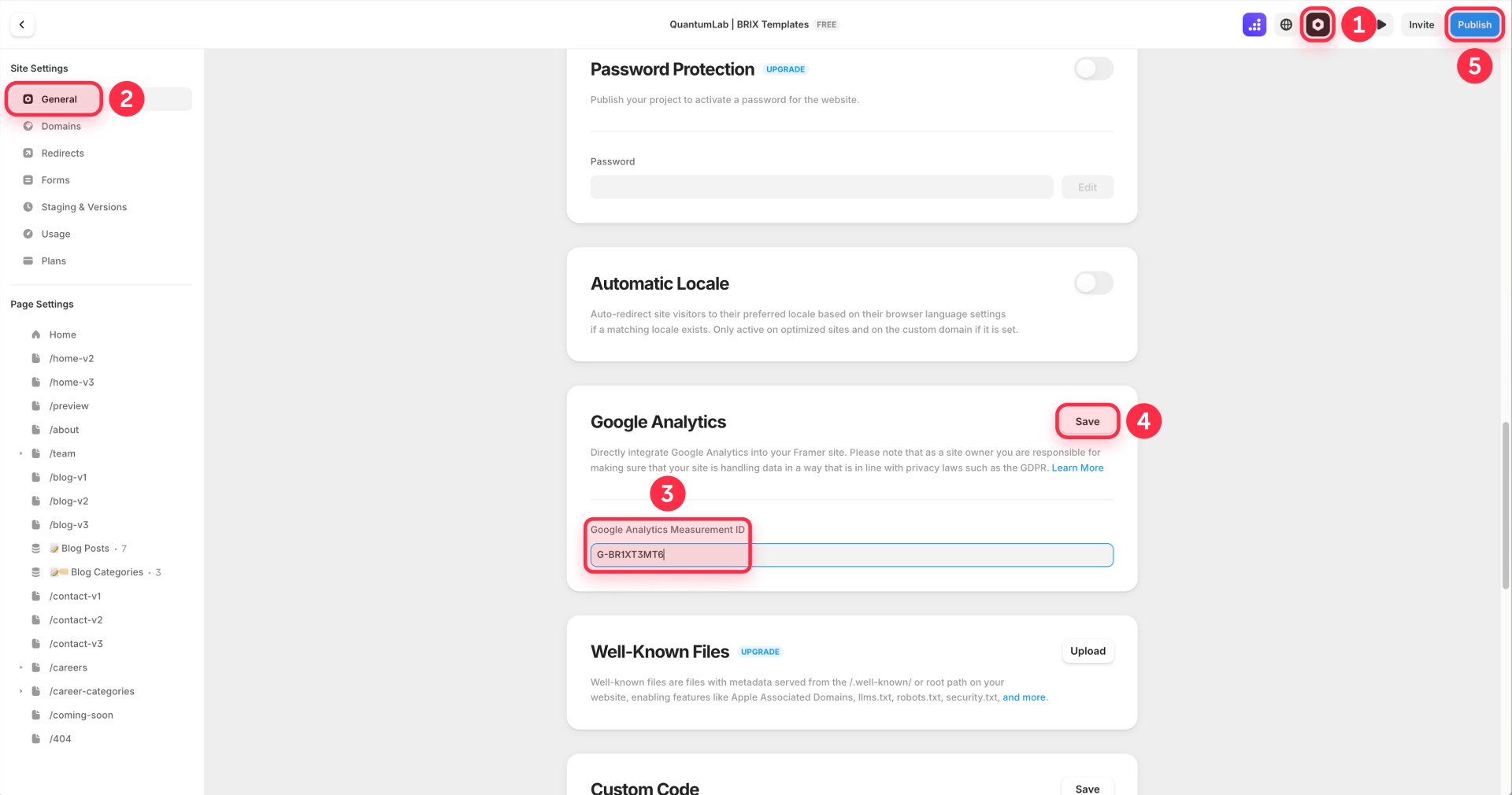
Task: Click the back chevron arrow top left
Action: 21,24
